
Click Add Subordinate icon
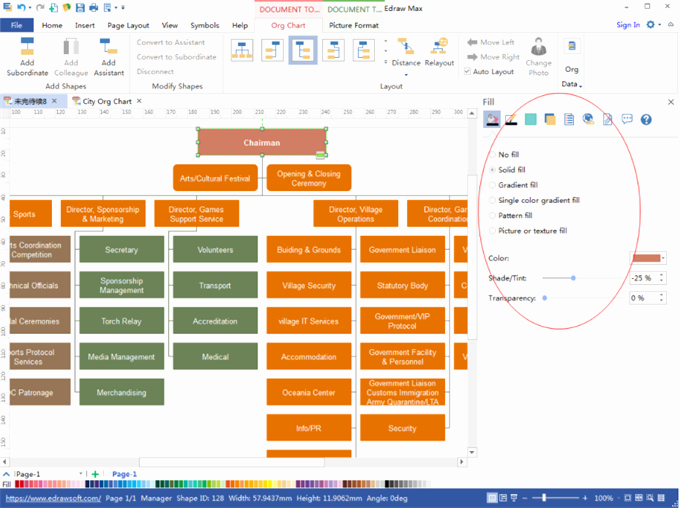27,46
